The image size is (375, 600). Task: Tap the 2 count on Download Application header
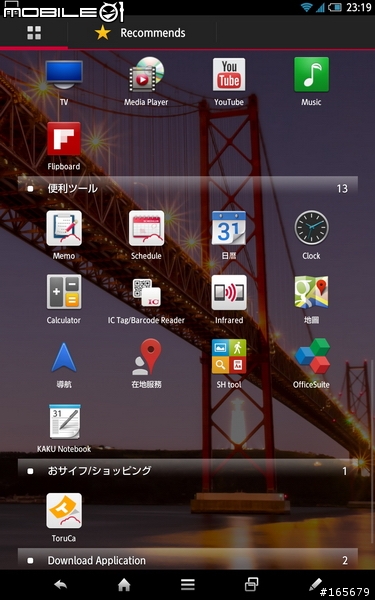click(345, 561)
